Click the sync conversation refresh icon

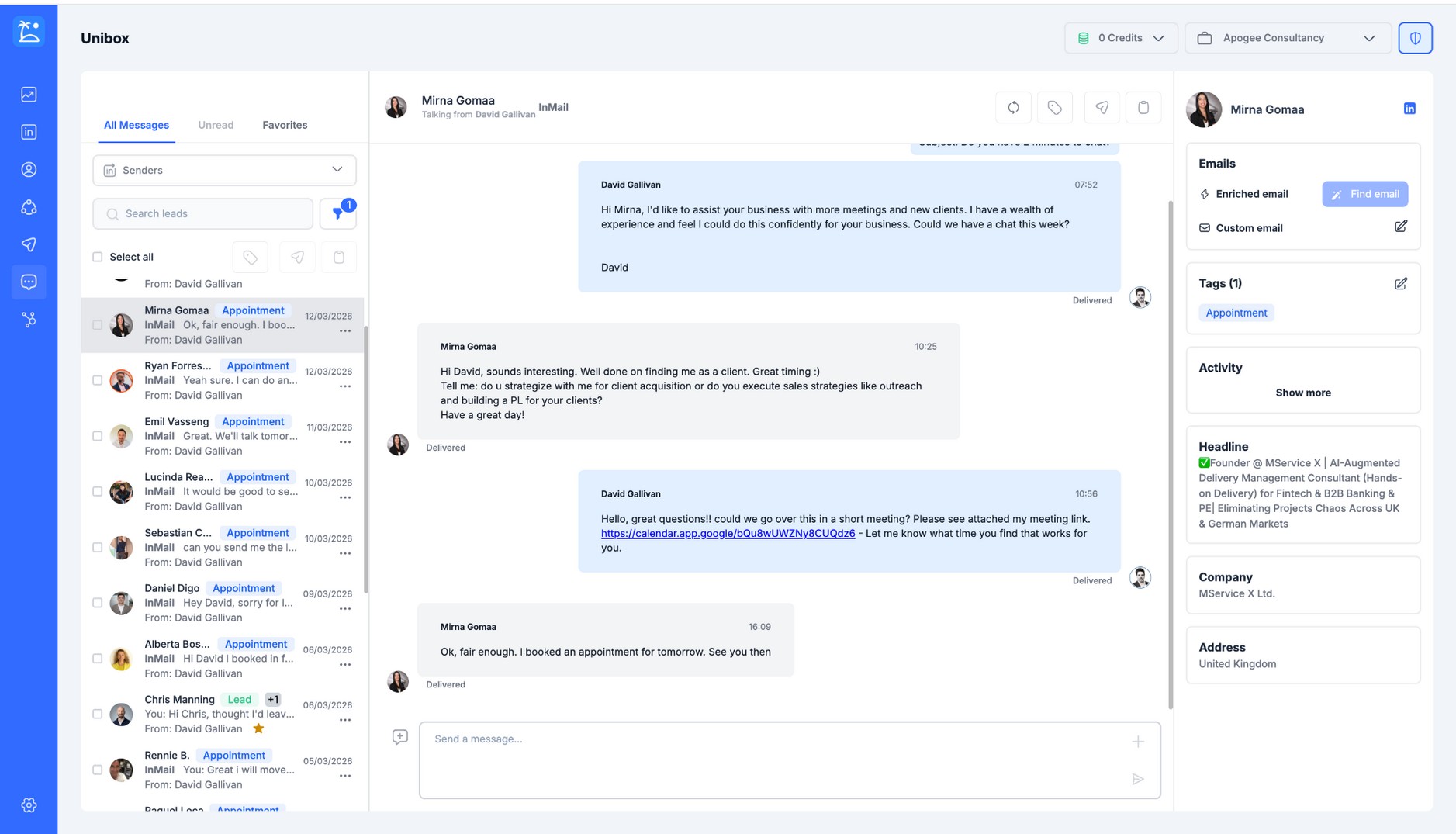click(x=1013, y=108)
